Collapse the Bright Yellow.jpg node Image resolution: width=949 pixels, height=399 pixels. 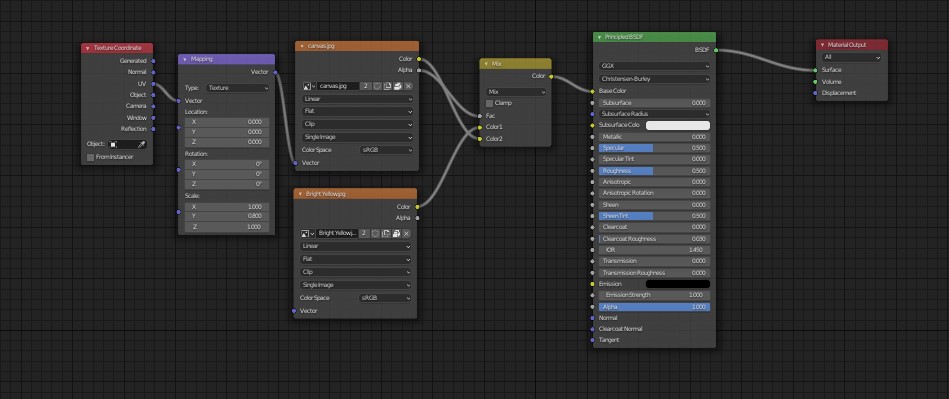(300, 194)
